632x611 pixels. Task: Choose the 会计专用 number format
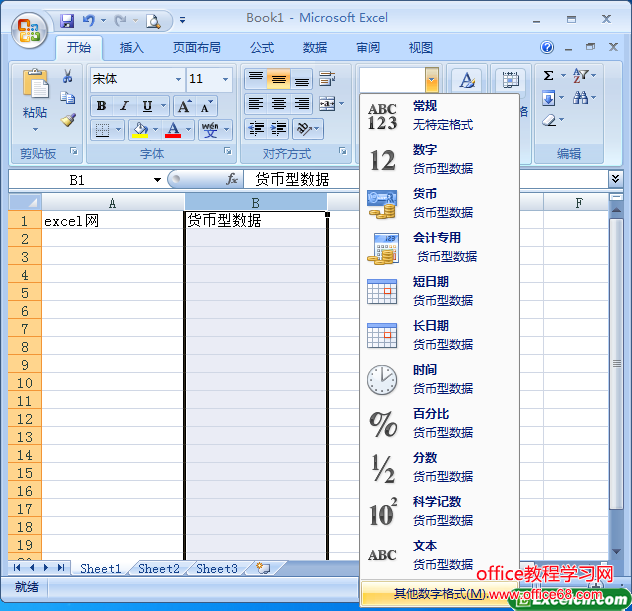[439, 247]
